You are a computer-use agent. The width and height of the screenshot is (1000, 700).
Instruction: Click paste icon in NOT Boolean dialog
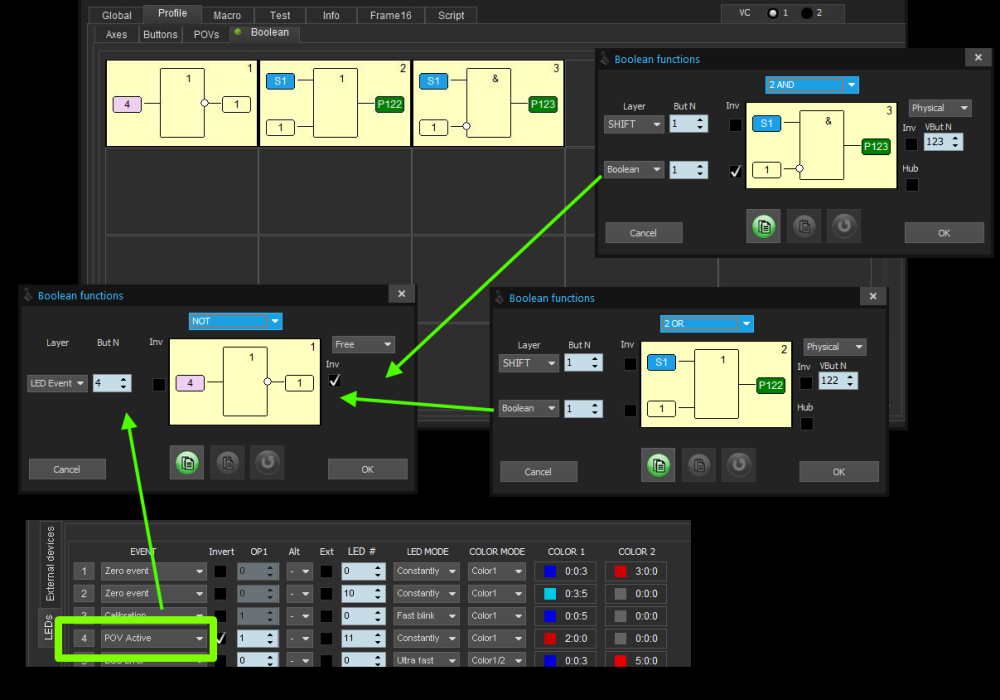(x=228, y=463)
